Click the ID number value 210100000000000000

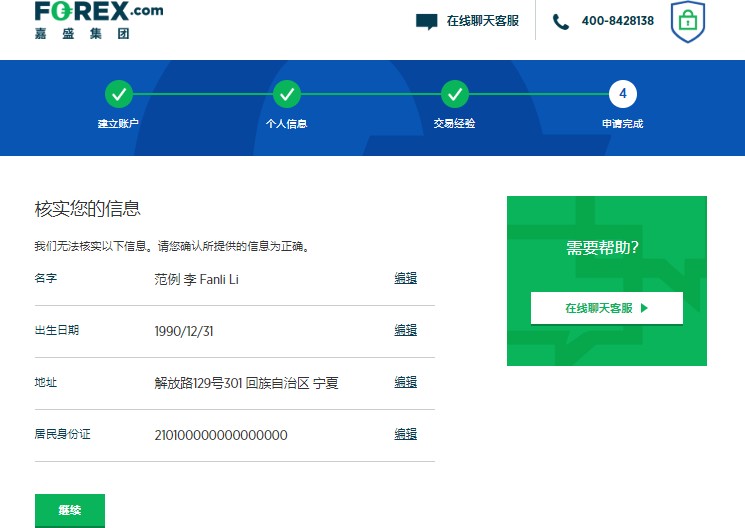[221, 435]
